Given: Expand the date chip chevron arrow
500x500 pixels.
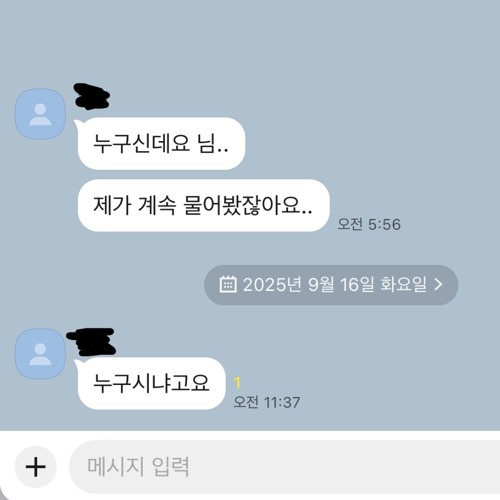Looking at the screenshot, I should point(439,284).
